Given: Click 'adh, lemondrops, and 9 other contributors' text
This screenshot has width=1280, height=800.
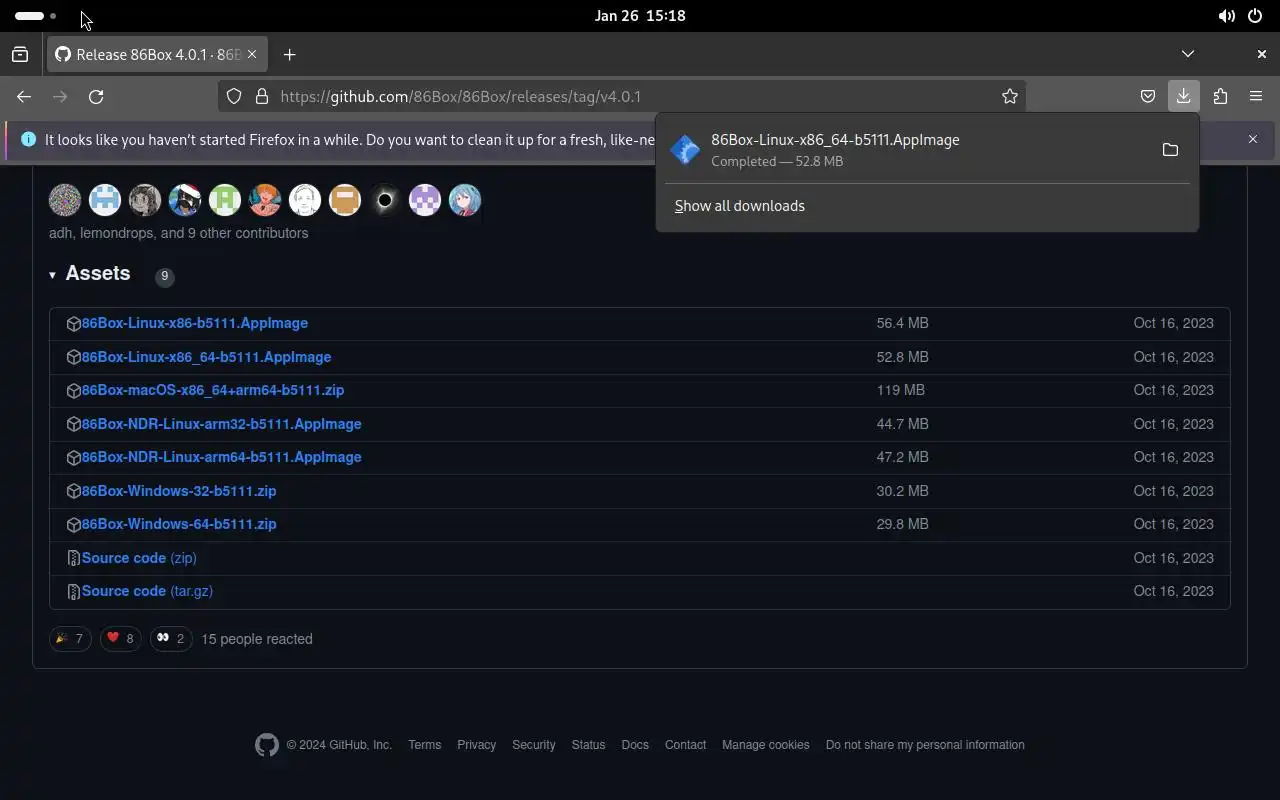Looking at the screenshot, I should [178, 233].
